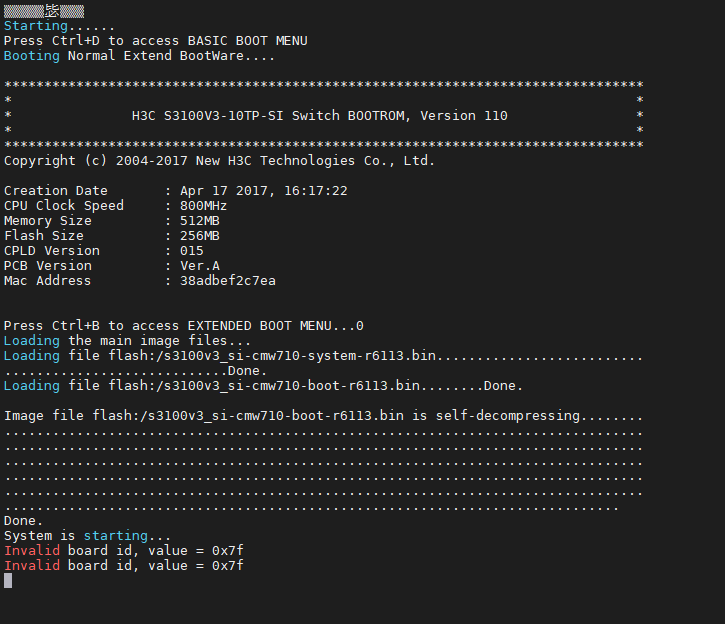This screenshot has height=624, width=725.
Task: Click the PCB Version value Ver.A
Action: [199, 266]
